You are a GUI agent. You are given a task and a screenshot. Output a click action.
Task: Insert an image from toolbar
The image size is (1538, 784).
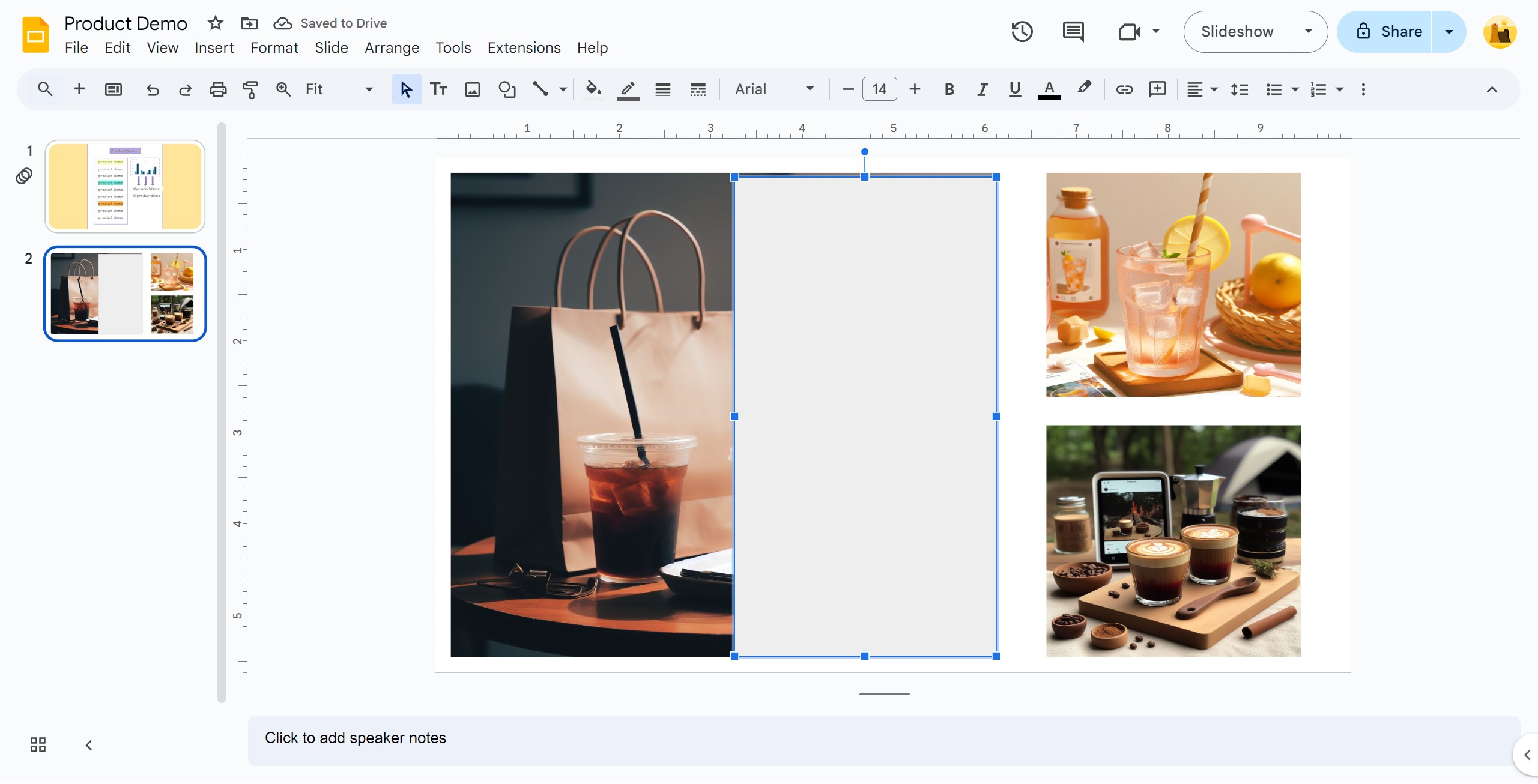point(473,89)
